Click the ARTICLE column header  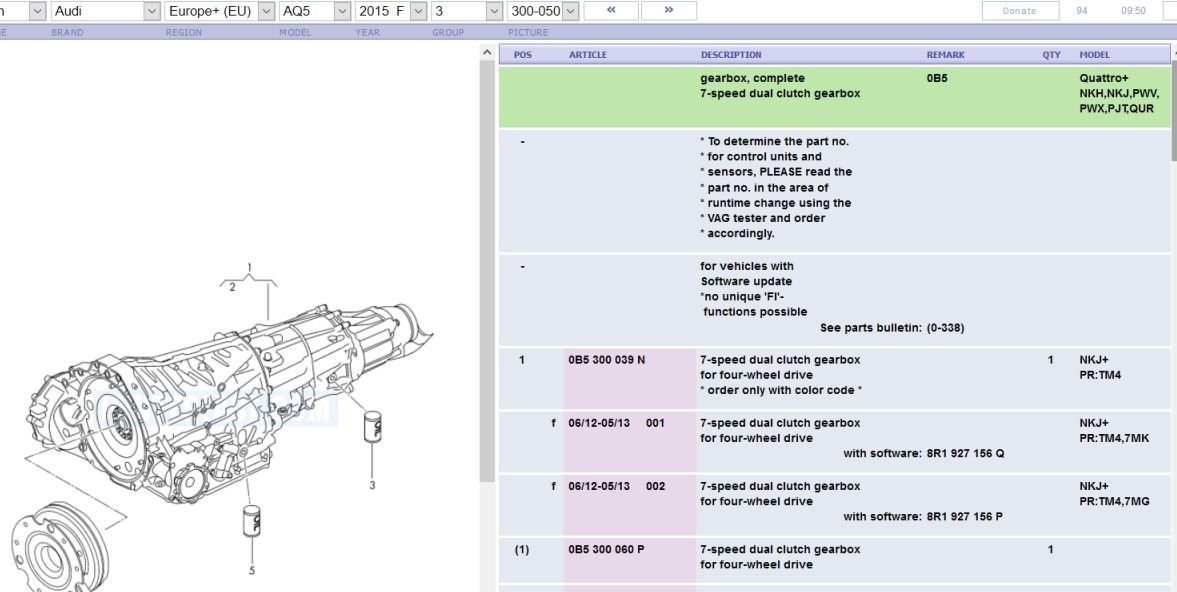pos(588,55)
